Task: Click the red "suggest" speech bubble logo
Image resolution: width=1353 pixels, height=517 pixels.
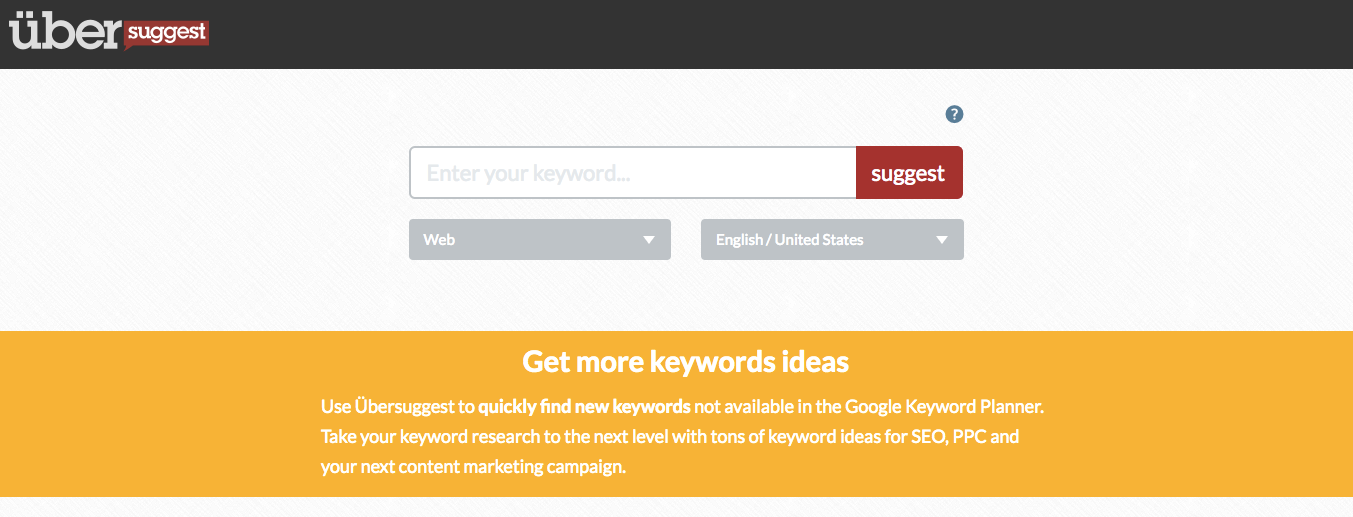Action: pyautogui.click(x=167, y=34)
